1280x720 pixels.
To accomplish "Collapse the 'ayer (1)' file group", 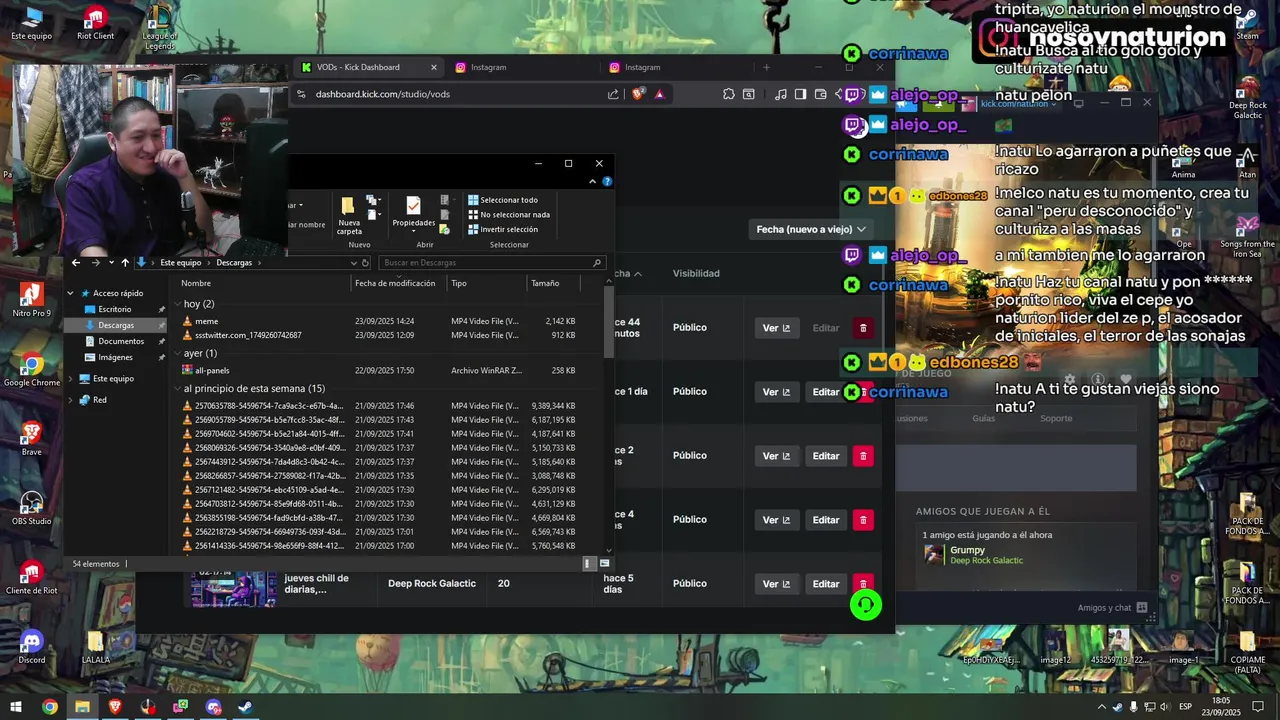I will (x=177, y=353).
